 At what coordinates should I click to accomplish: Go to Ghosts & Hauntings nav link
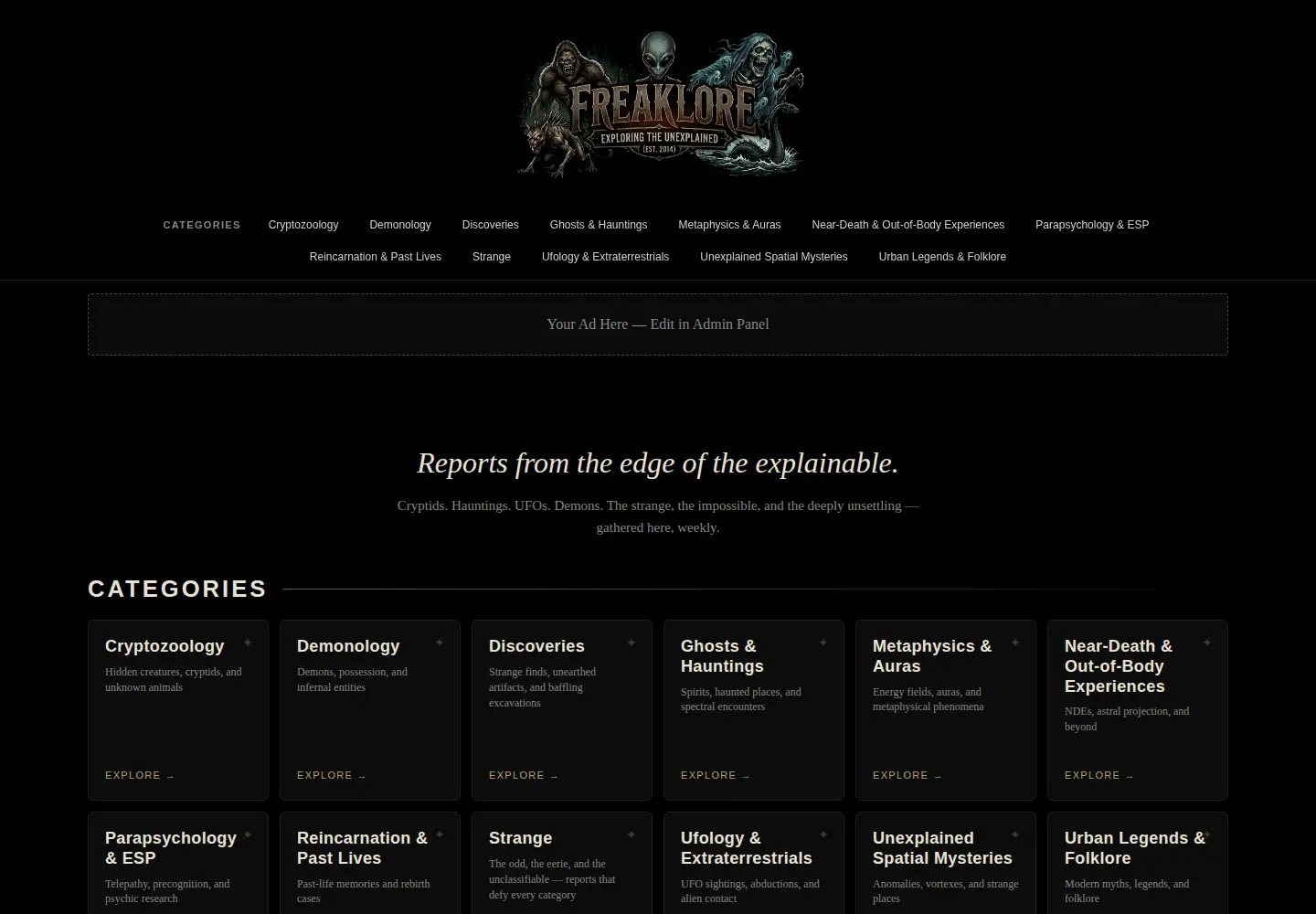pos(599,225)
